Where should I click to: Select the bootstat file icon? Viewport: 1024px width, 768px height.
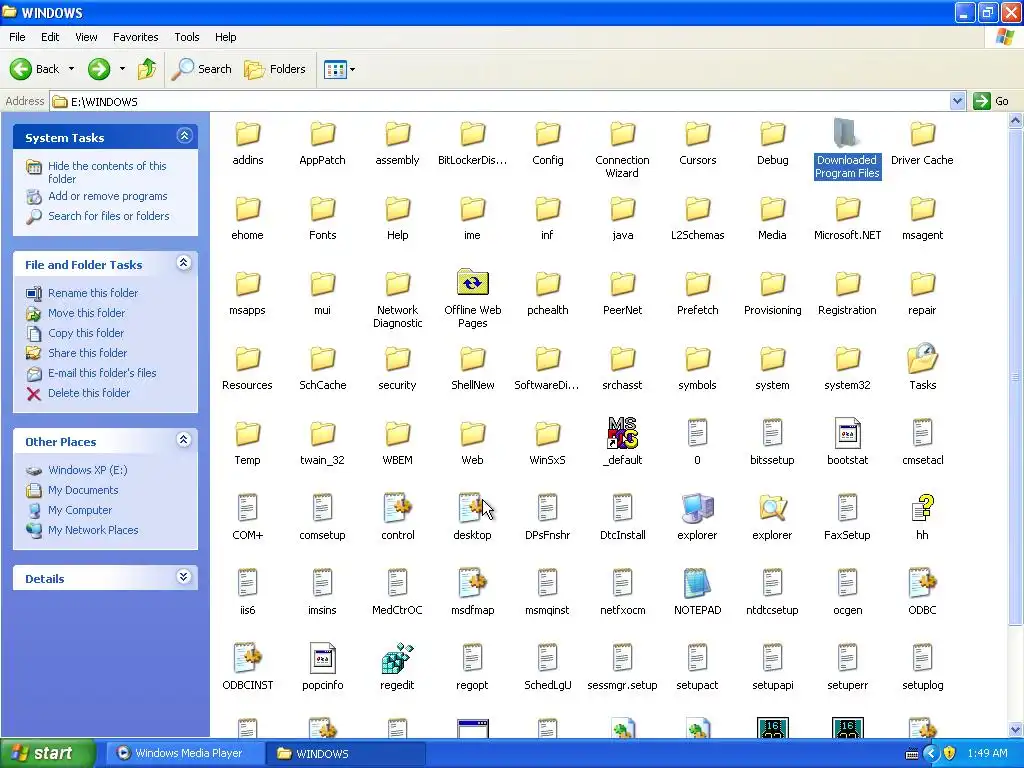click(848, 433)
